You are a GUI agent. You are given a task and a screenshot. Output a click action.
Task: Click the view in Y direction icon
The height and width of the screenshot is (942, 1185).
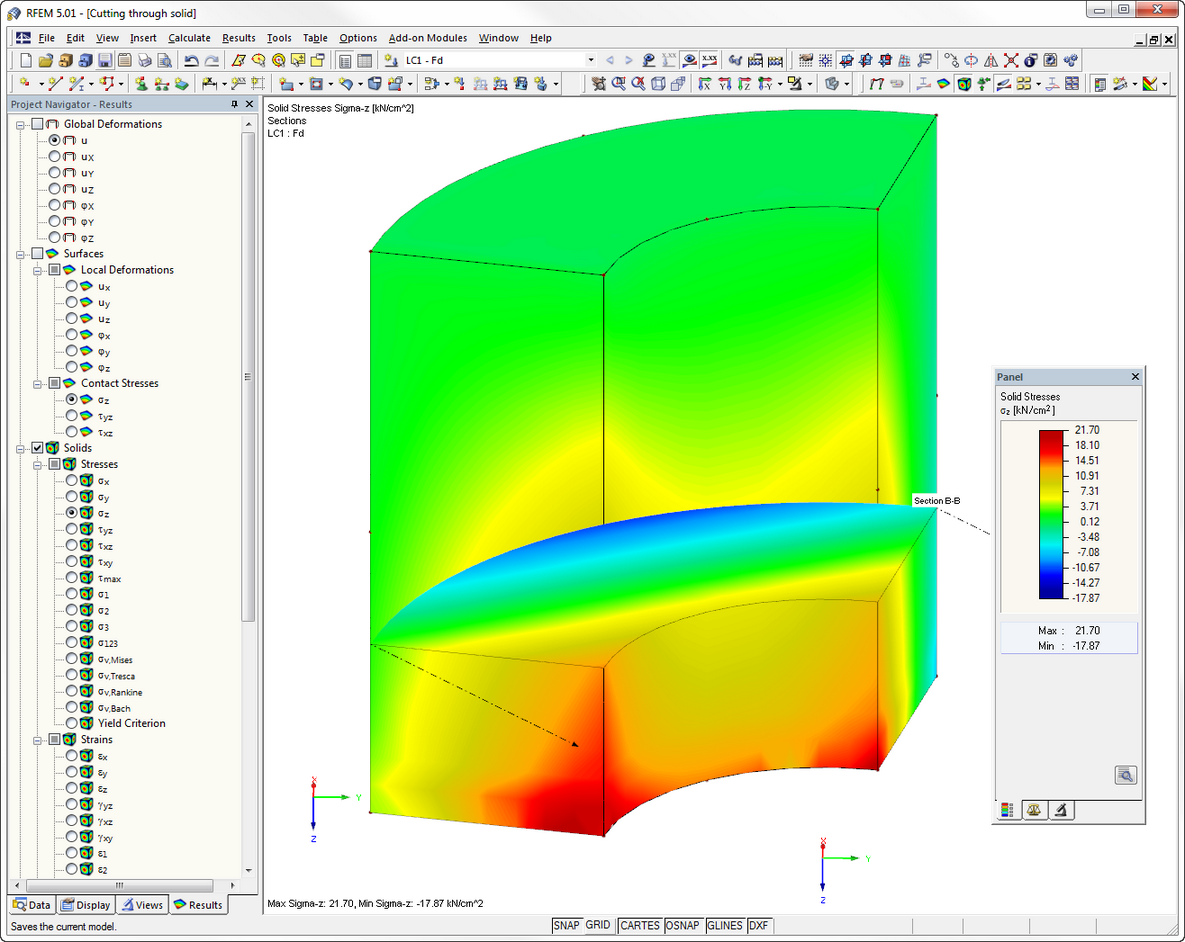(x=725, y=84)
